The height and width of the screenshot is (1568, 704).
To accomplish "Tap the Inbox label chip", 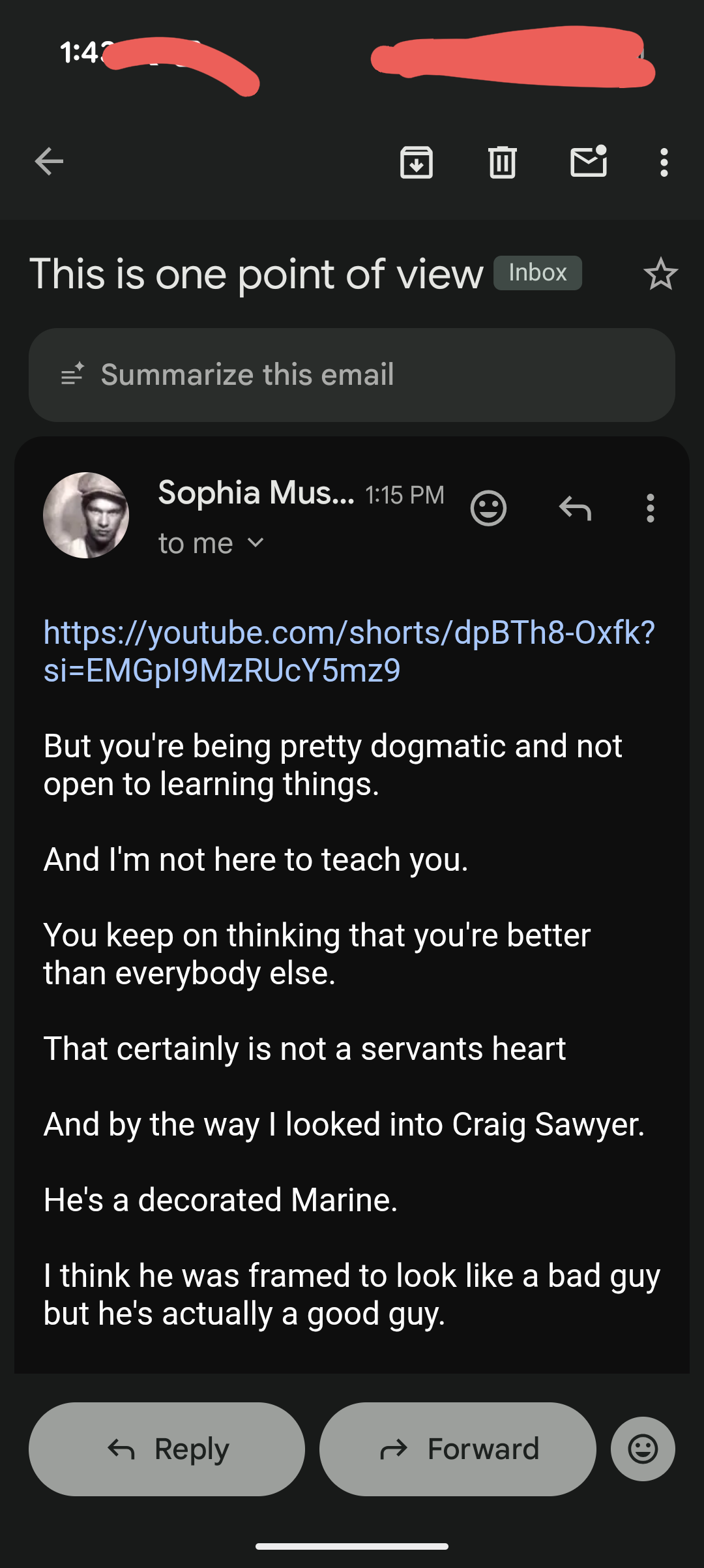I will (537, 273).
